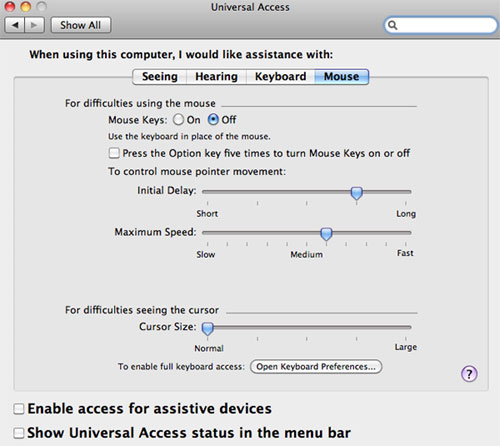
Task: Click inside the search field
Action: coord(441,25)
